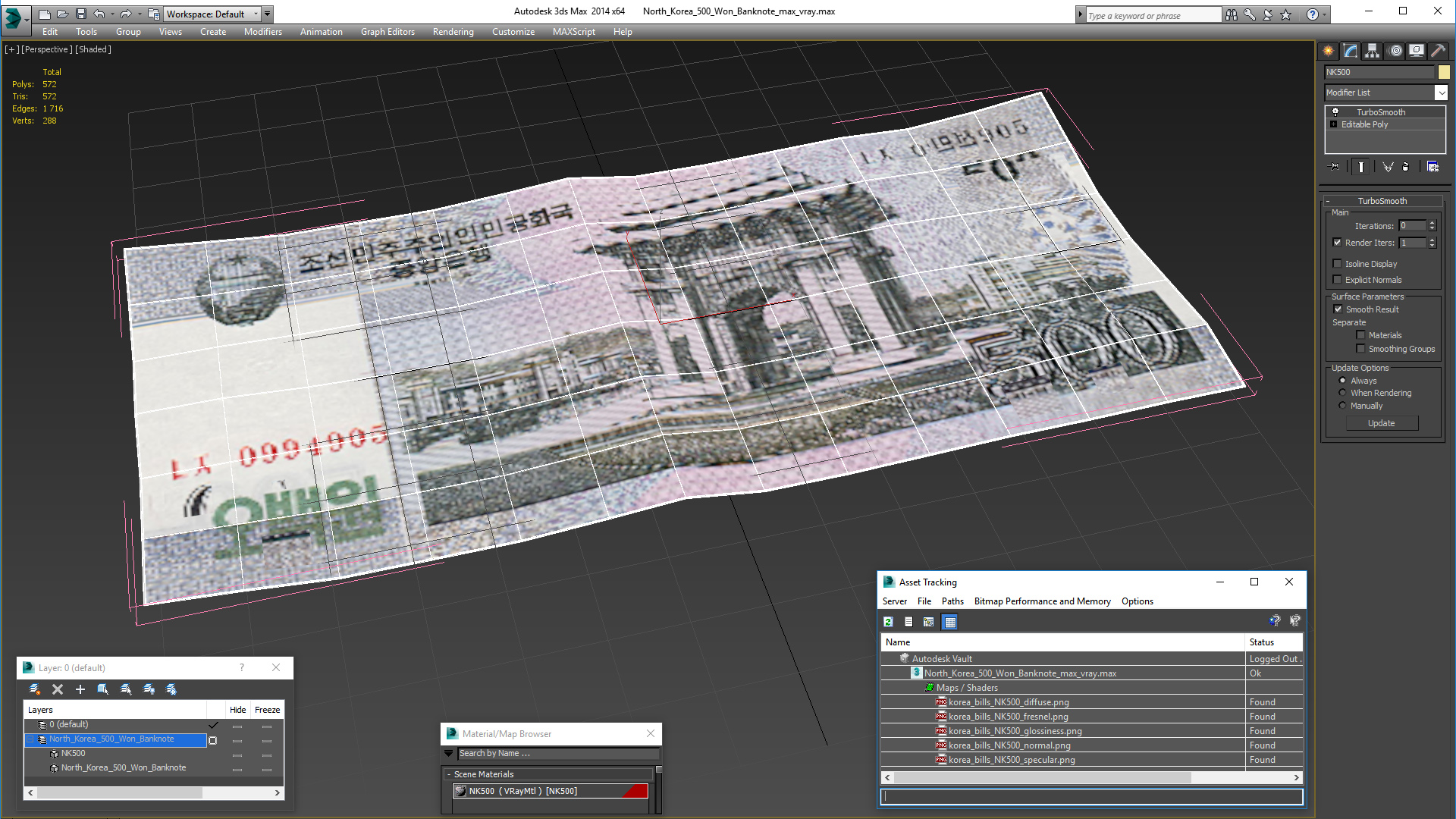Click the Shaded viewport label
This screenshot has width=1456, height=819.
point(93,49)
